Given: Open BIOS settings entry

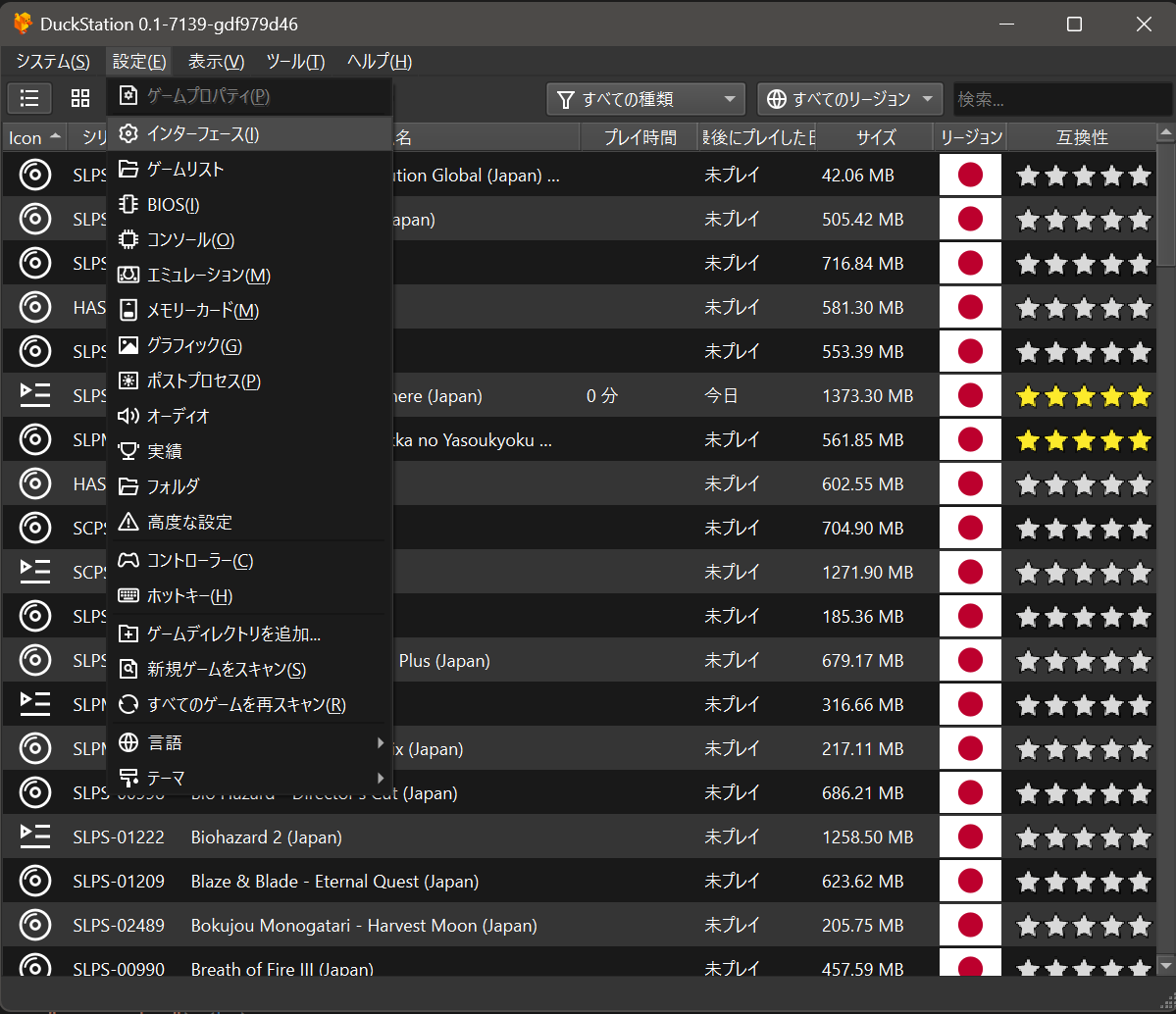Looking at the screenshot, I should 250,205.
